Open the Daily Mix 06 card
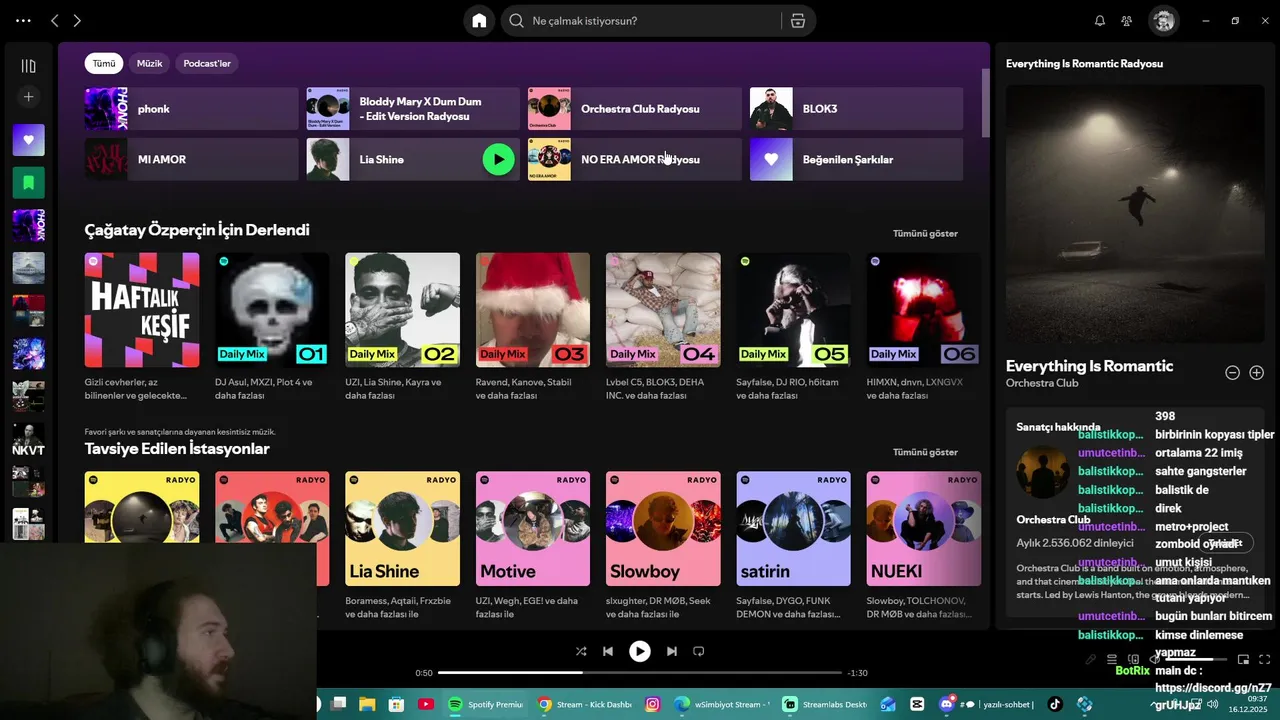Viewport: 1280px width, 720px height. click(x=924, y=328)
